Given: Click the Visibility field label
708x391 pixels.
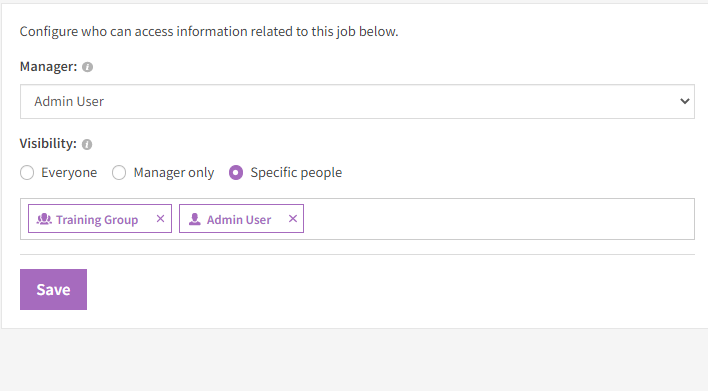Looking at the screenshot, I should pyautogui.click(x=48, y=144).
